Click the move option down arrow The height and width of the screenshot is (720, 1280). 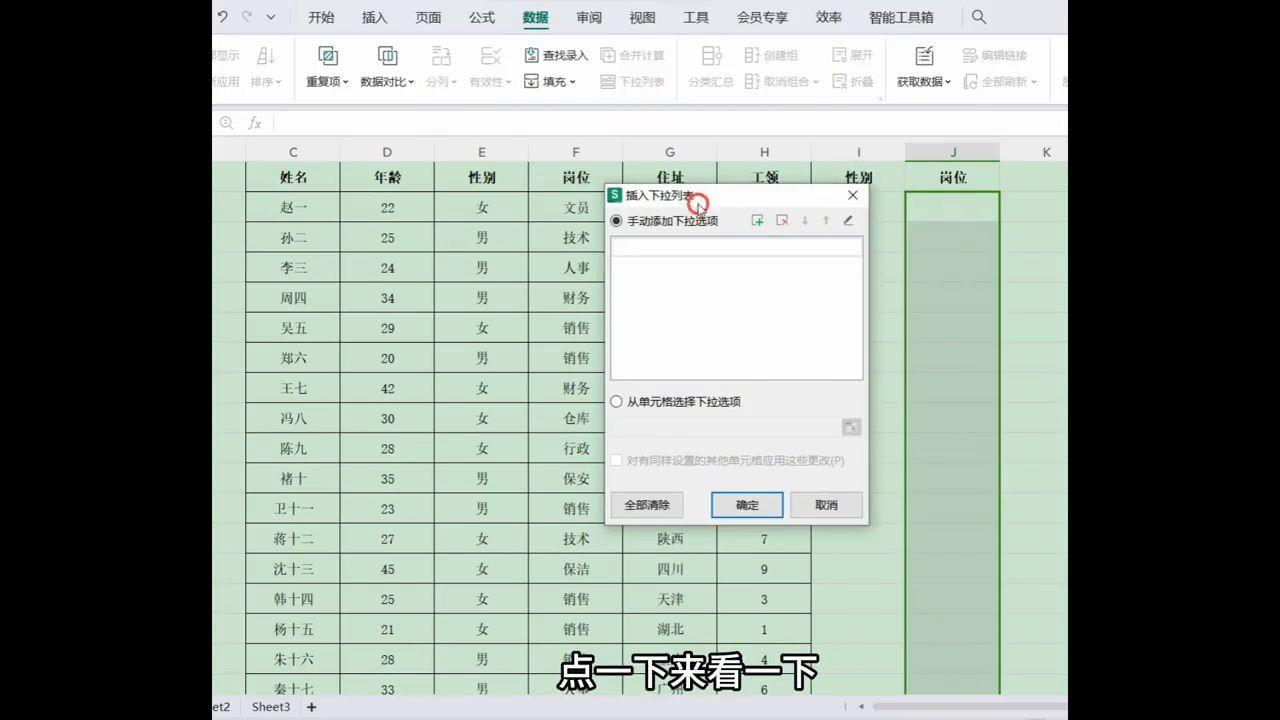805,220
